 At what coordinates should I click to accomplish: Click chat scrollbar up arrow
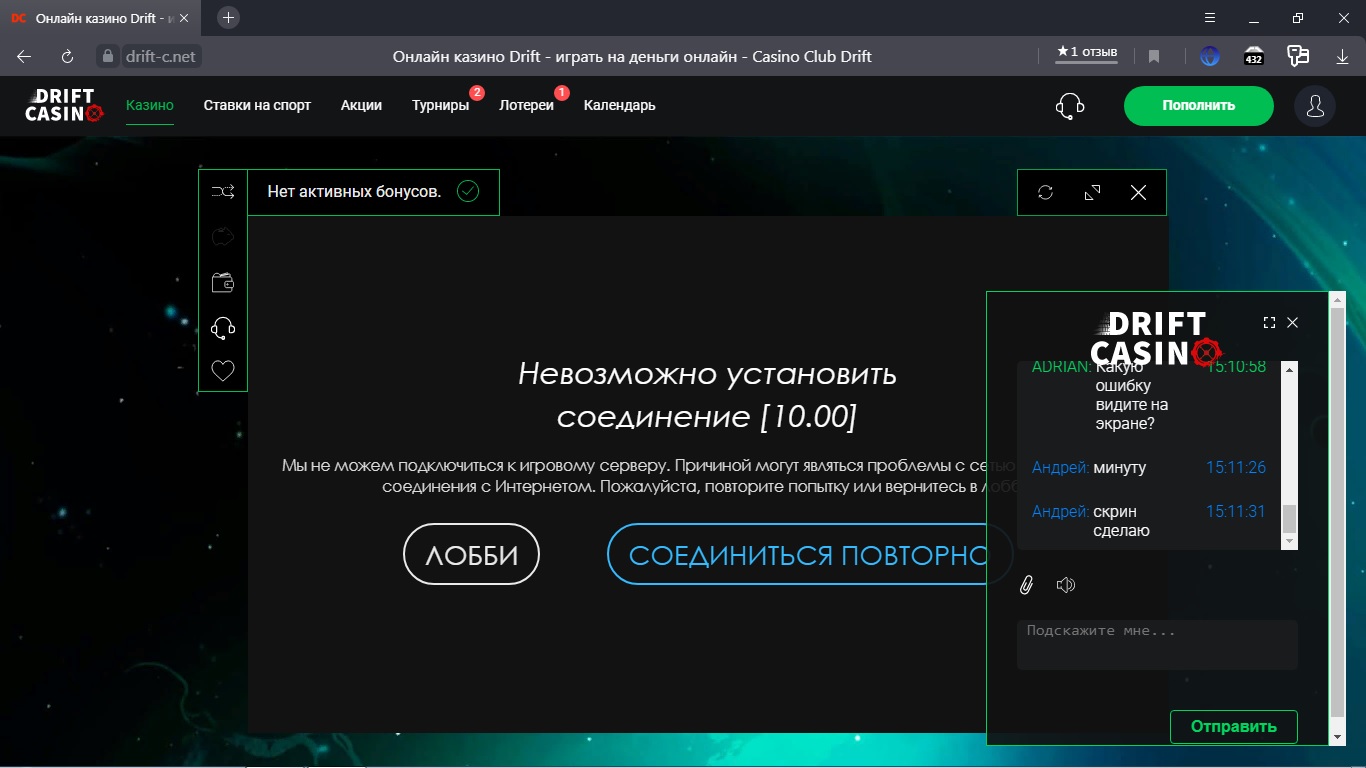click(x=1290, y=369)
